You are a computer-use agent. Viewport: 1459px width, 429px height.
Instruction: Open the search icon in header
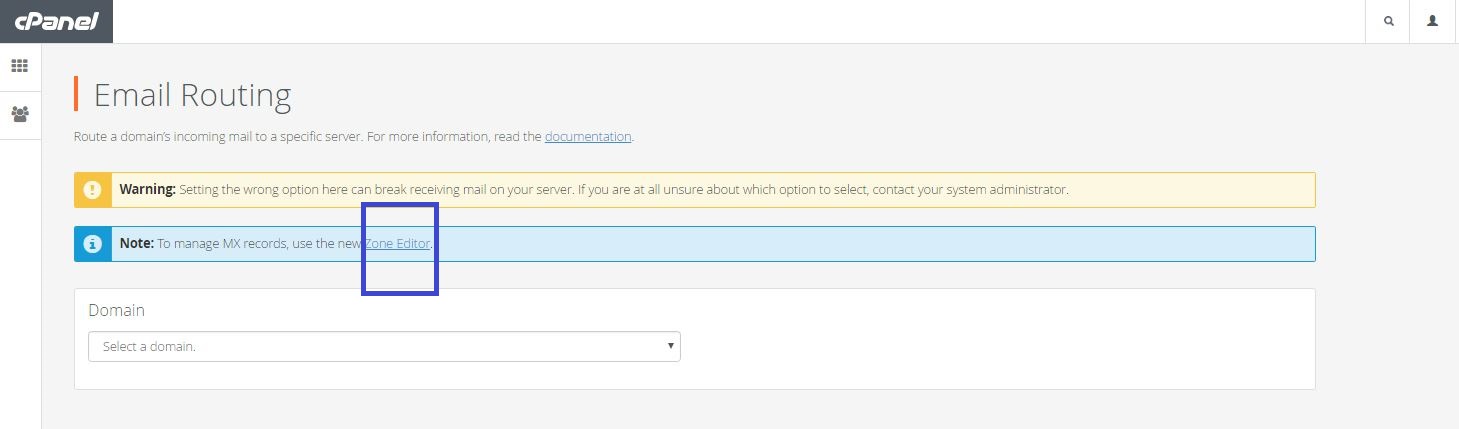point(1388,21)
